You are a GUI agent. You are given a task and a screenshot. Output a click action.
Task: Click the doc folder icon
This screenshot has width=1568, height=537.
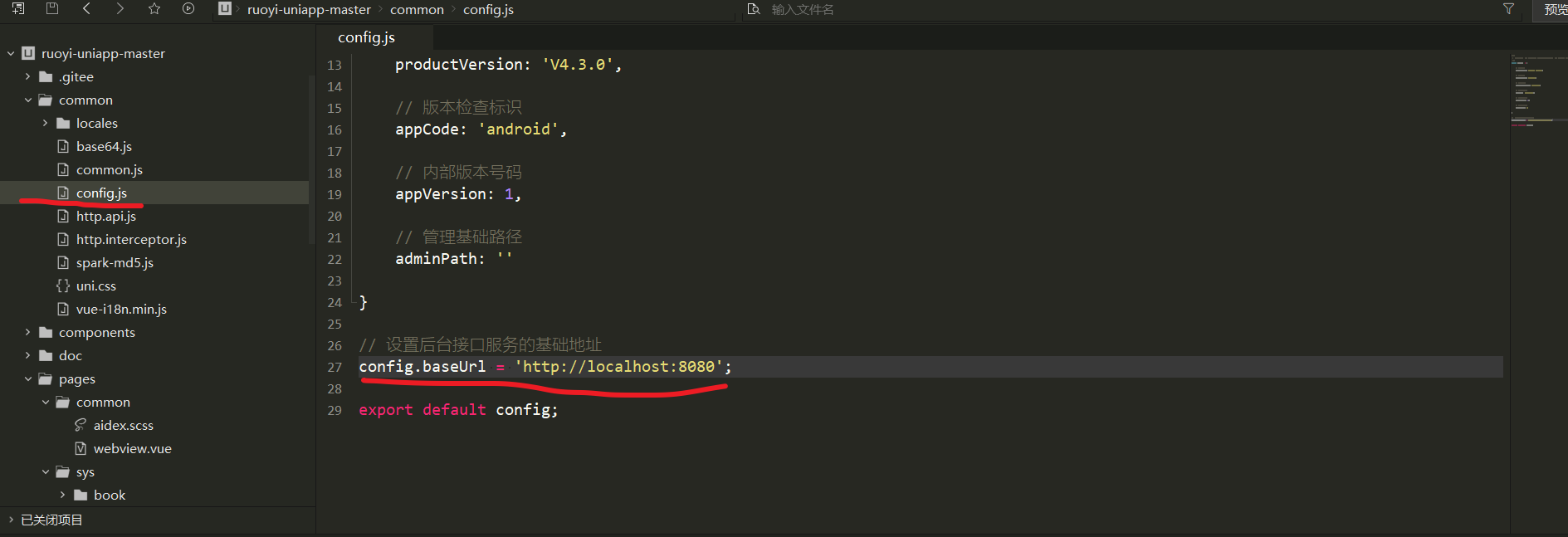point(46,355)
